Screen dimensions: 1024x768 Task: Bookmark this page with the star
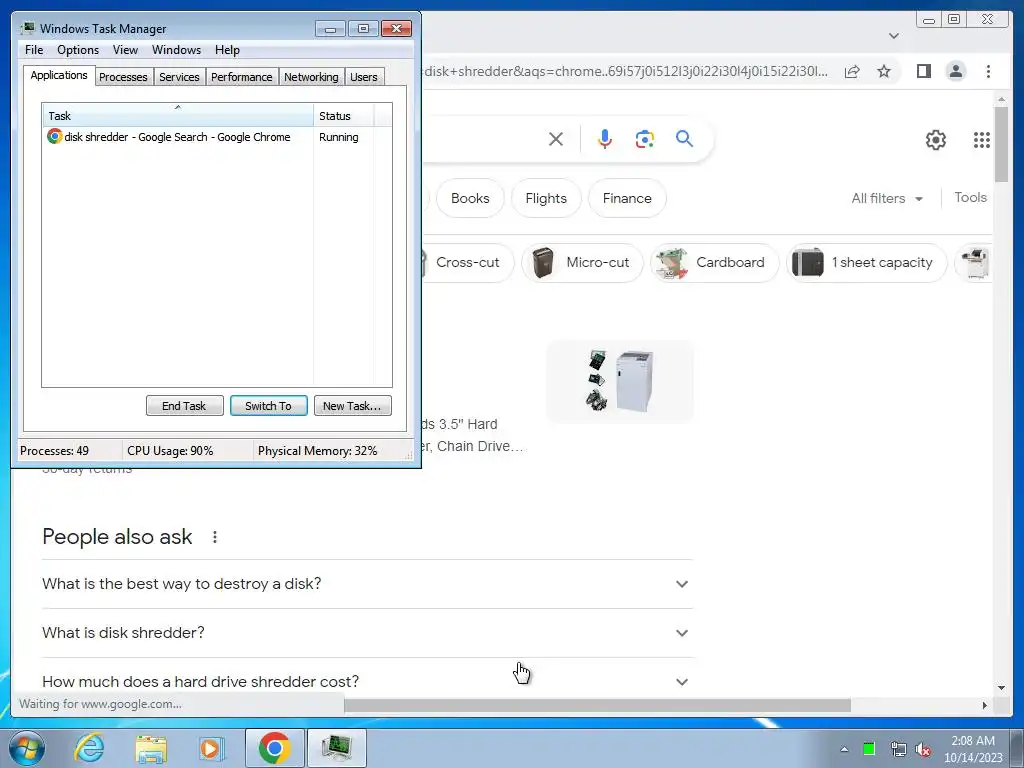click(x=884, y=71)
